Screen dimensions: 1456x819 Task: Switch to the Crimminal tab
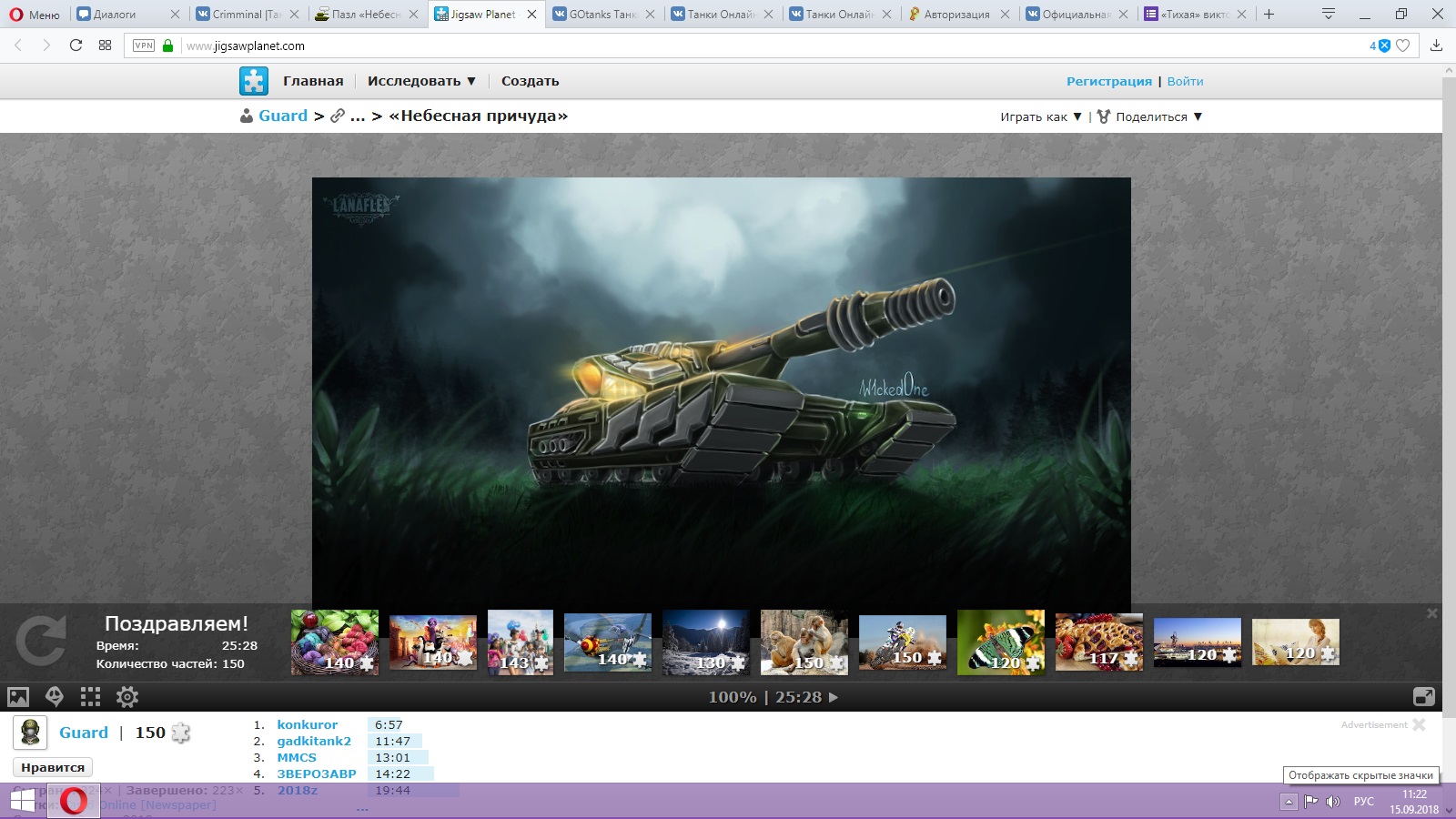248,15
